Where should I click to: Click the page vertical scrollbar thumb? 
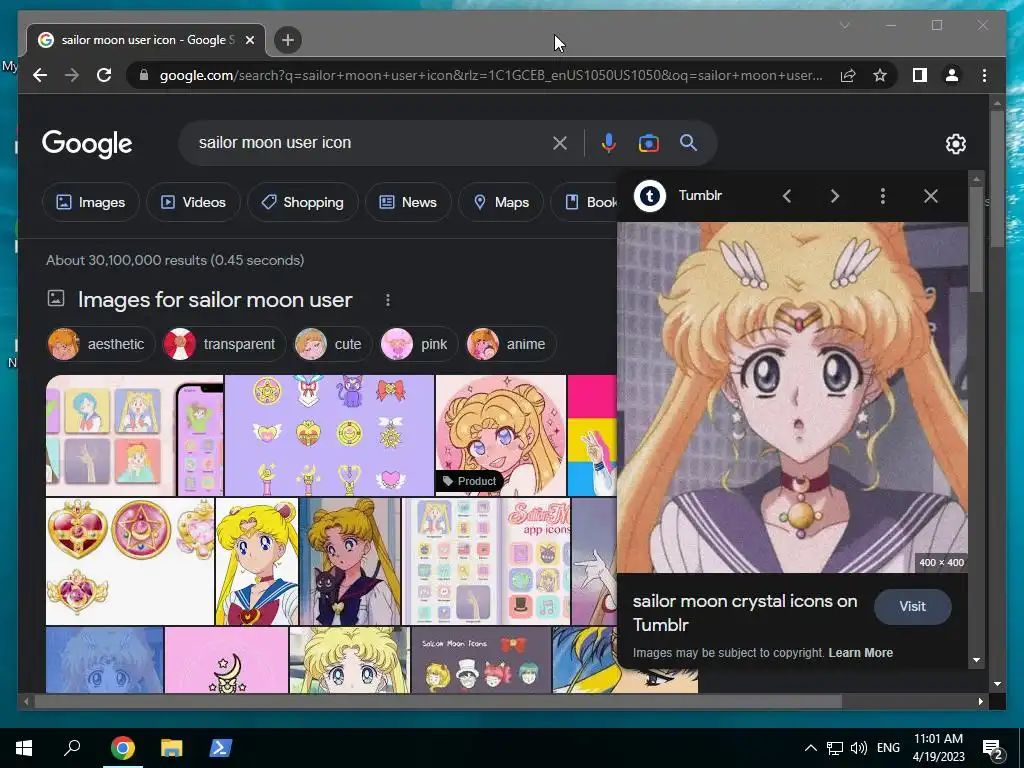tap(997, 179)
